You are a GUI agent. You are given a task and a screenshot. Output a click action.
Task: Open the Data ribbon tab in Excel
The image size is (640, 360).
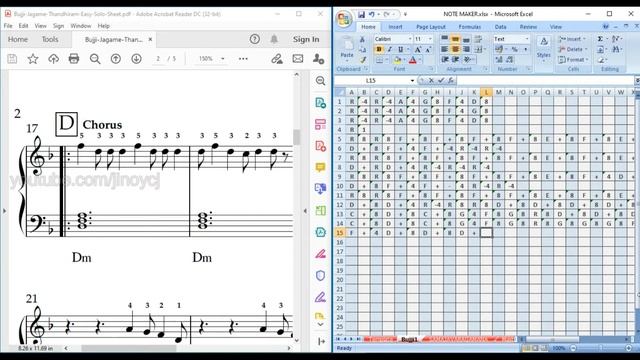500,27
